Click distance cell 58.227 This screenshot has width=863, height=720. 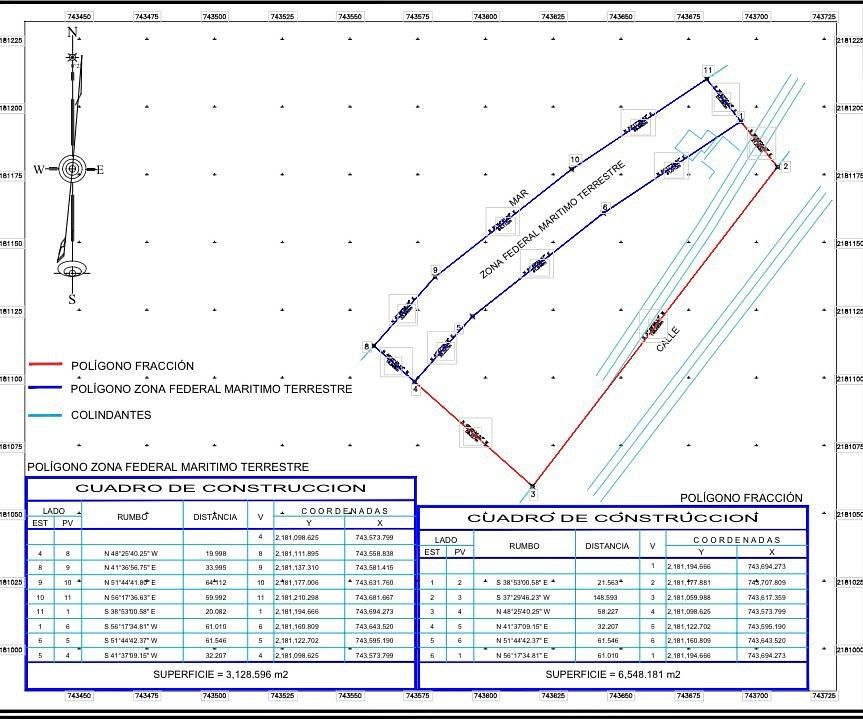[608, 611]
